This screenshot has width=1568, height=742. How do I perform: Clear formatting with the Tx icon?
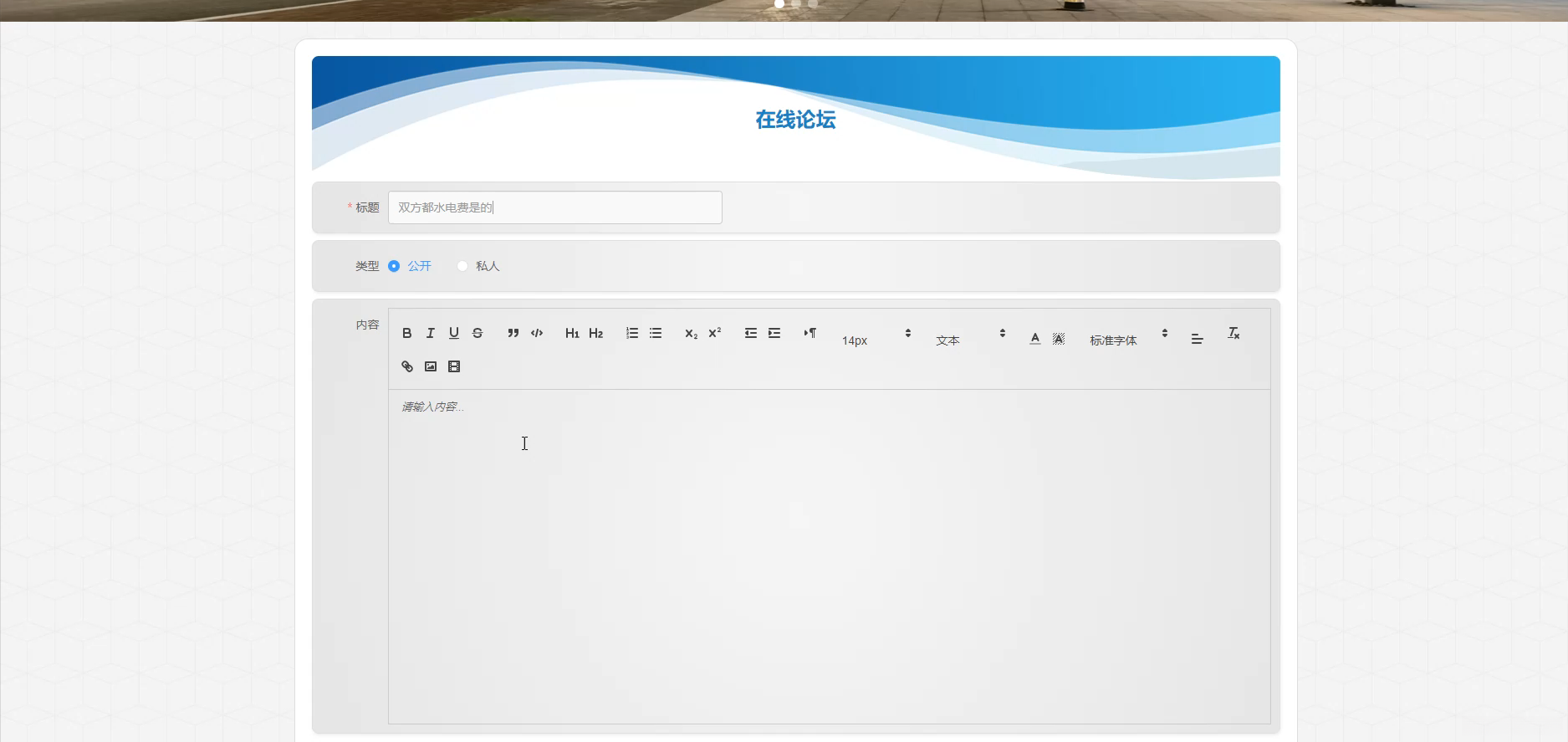(x=1233, y=333)
